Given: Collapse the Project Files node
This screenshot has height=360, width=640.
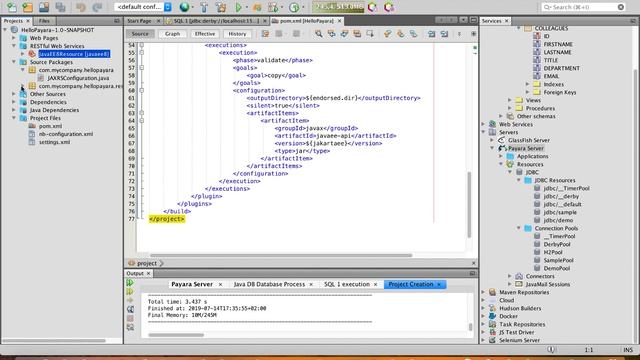Looking at the screenshot, I should coord(14,118).
